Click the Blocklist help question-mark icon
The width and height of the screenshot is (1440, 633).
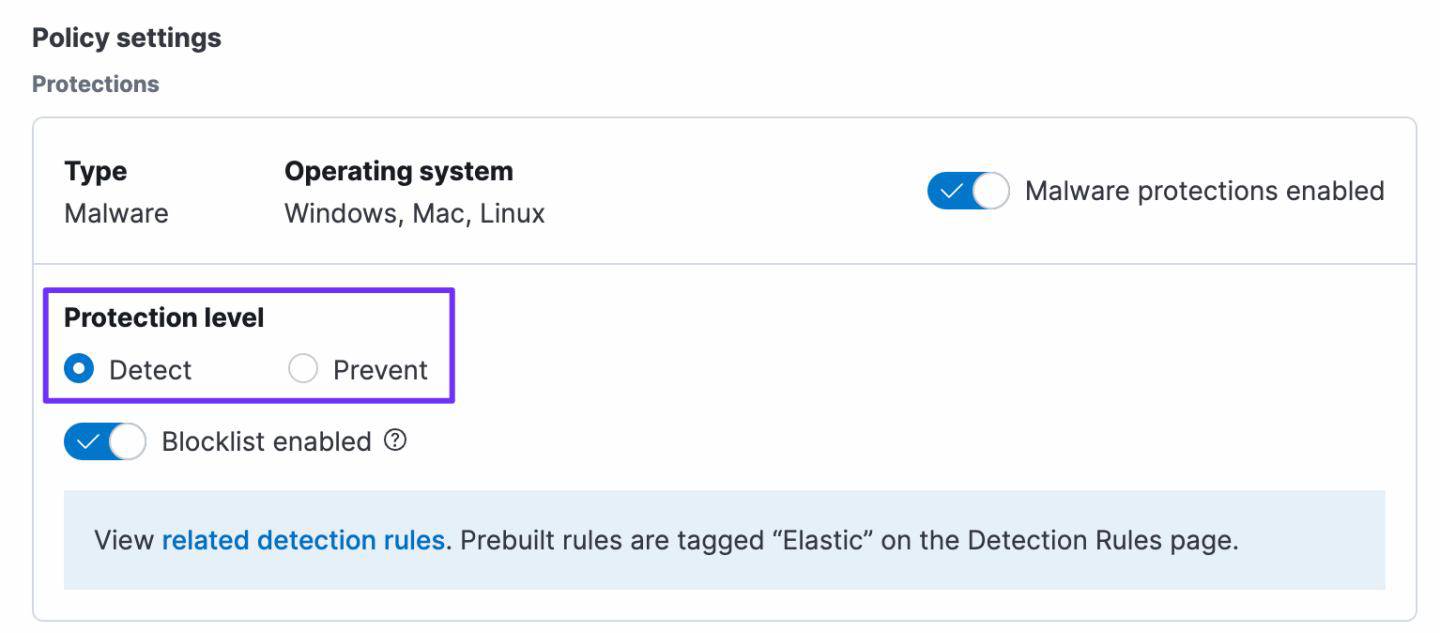396,440
